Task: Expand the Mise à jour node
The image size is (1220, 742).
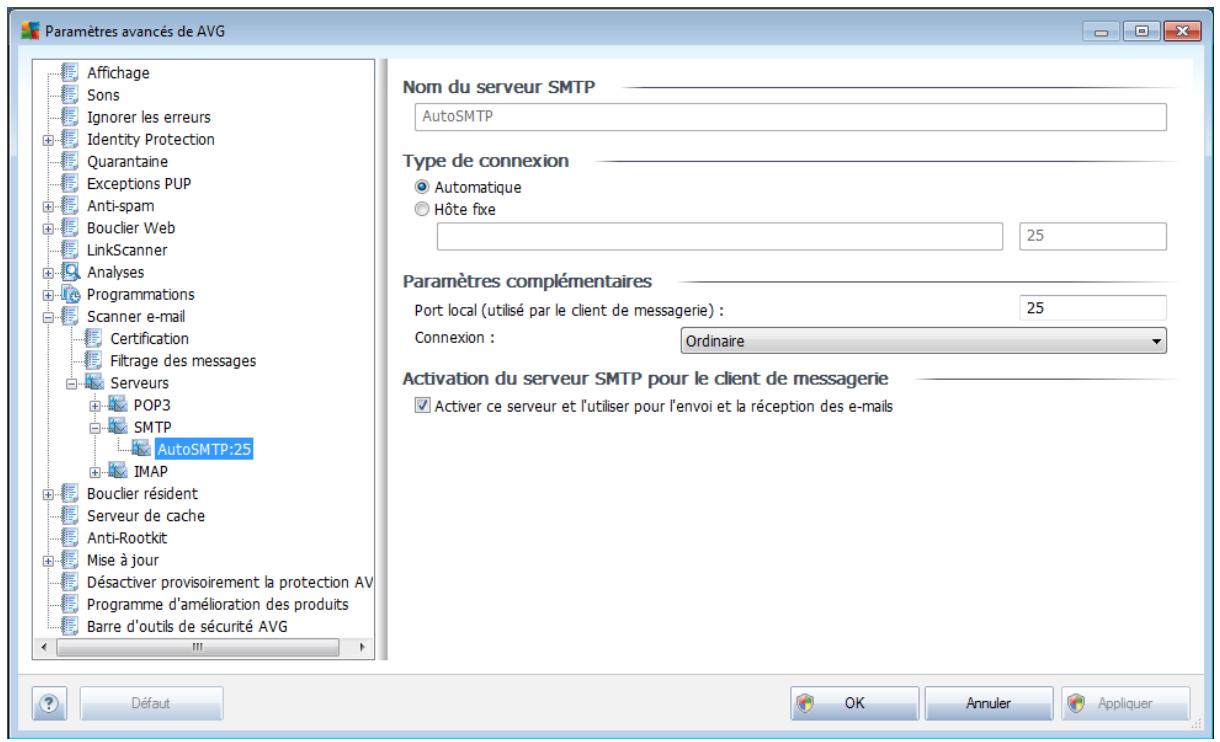Action: [47, 559]
